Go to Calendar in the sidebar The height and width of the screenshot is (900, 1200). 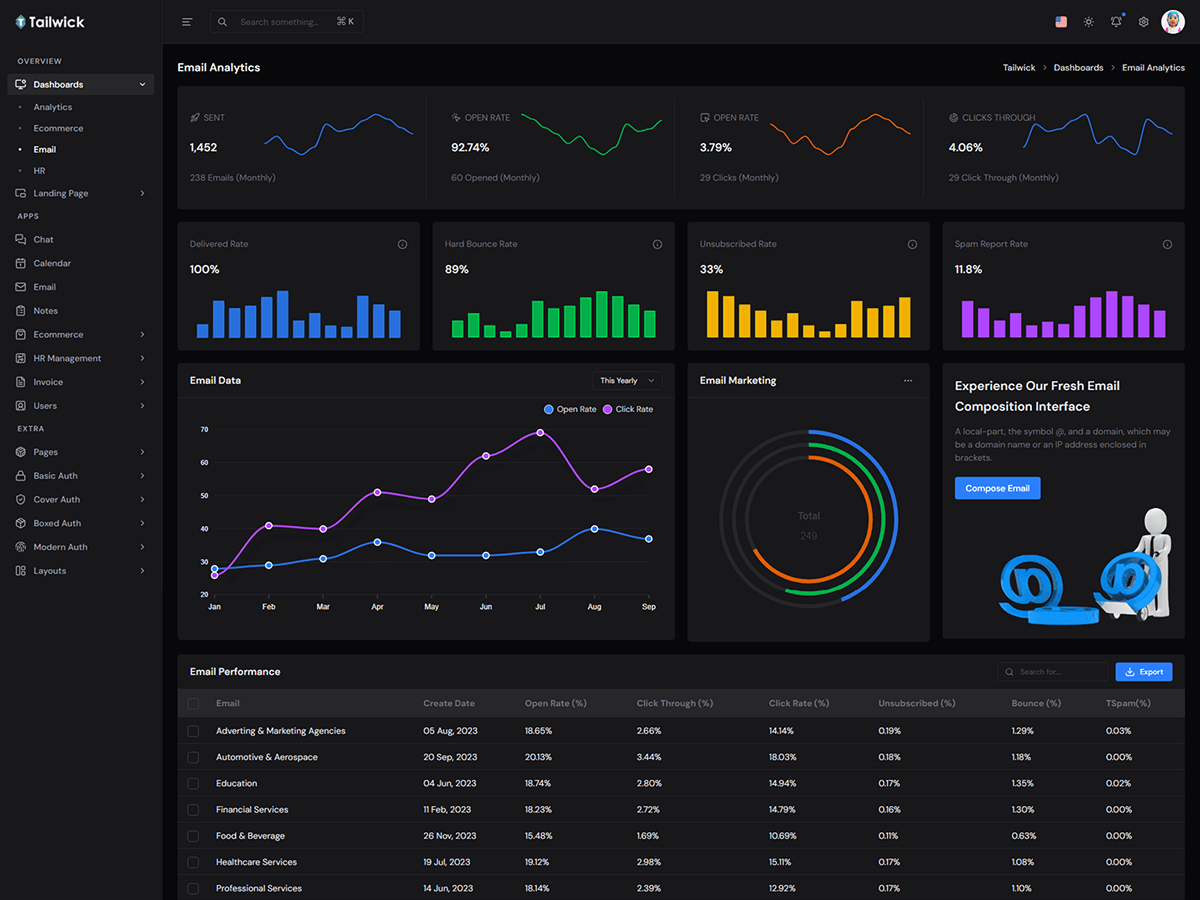pos(52,263)
